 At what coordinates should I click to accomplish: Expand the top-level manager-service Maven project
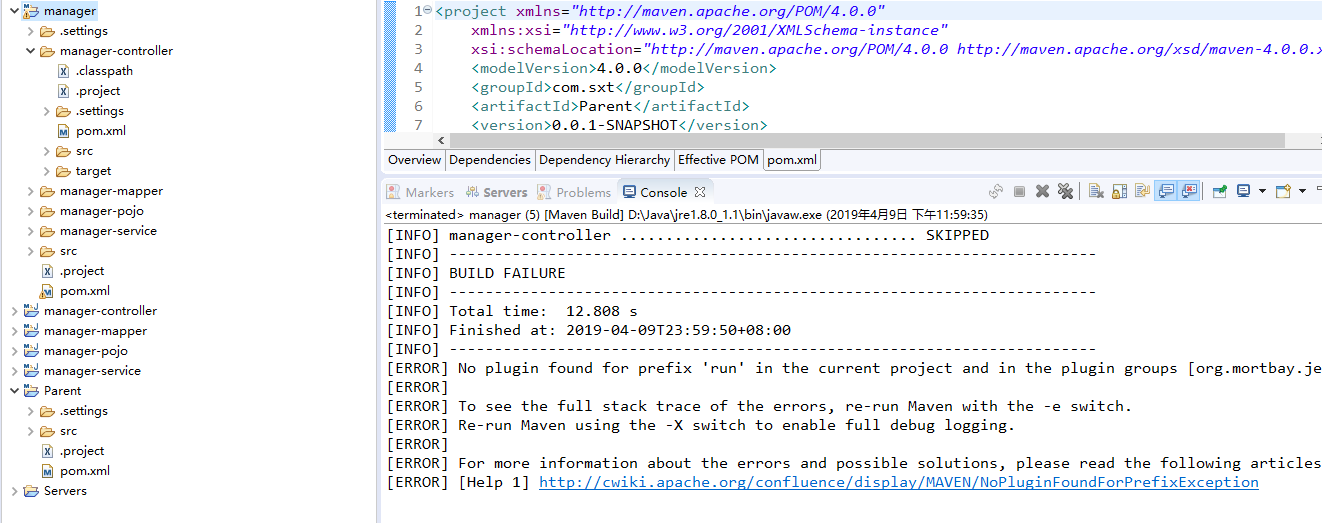pos(13,371)
